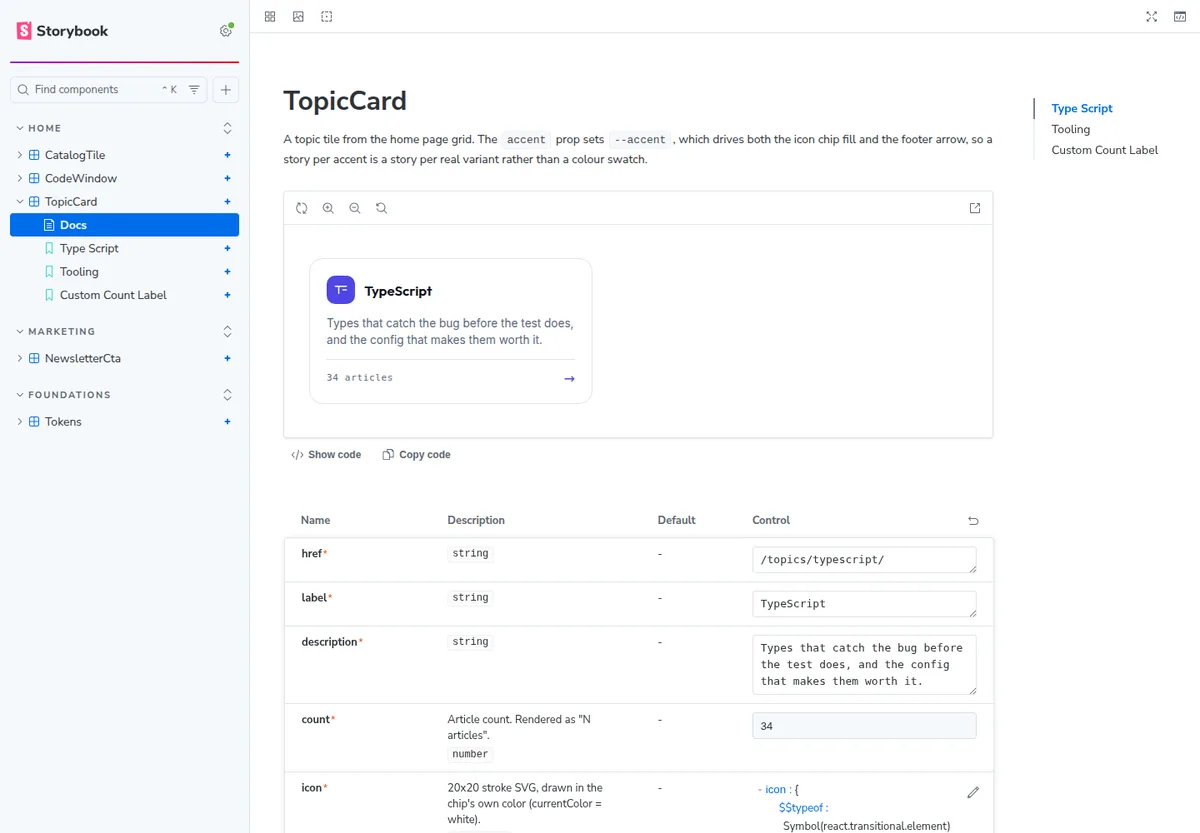
Task: Expand all under FOUNDATIONS section arrows
Action: click(x=227, y=395)
